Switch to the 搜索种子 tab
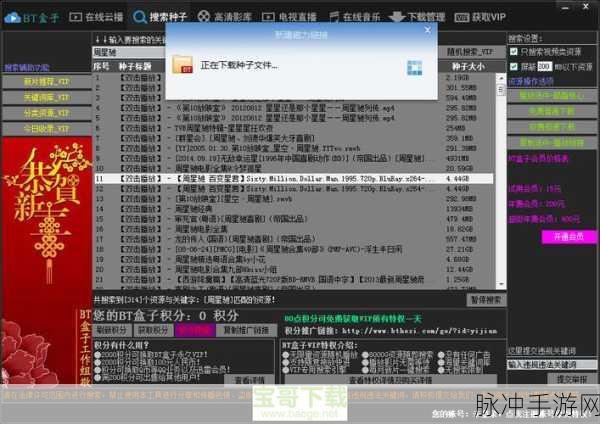 (160, 17)
